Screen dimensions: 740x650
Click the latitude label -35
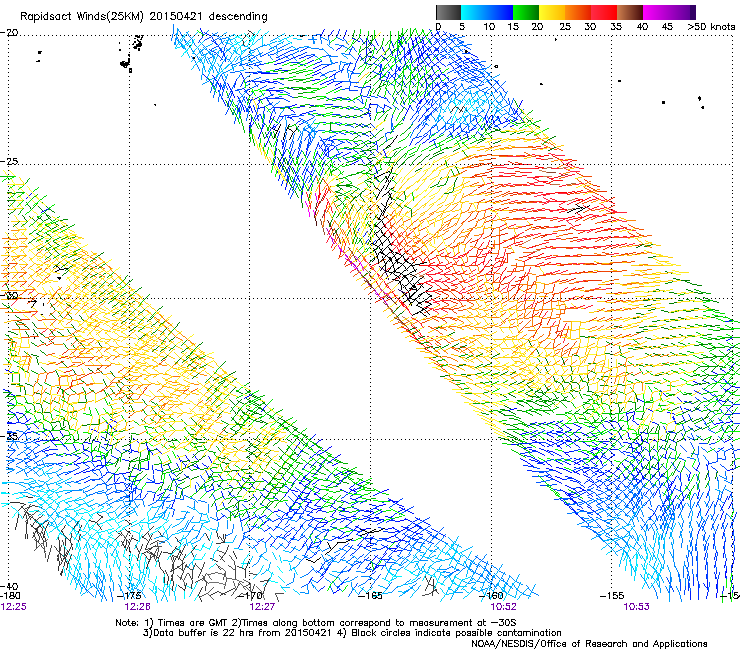coord(9,436)
